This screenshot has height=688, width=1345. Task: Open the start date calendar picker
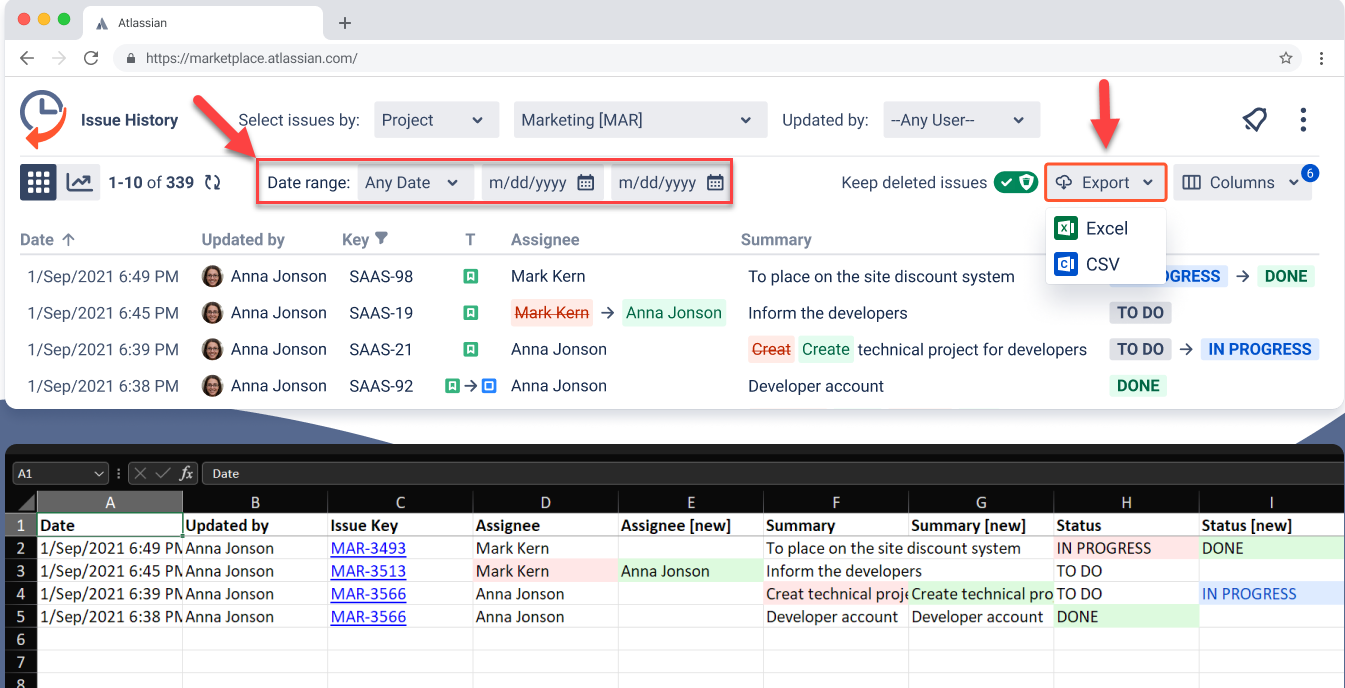pos(586,182)
